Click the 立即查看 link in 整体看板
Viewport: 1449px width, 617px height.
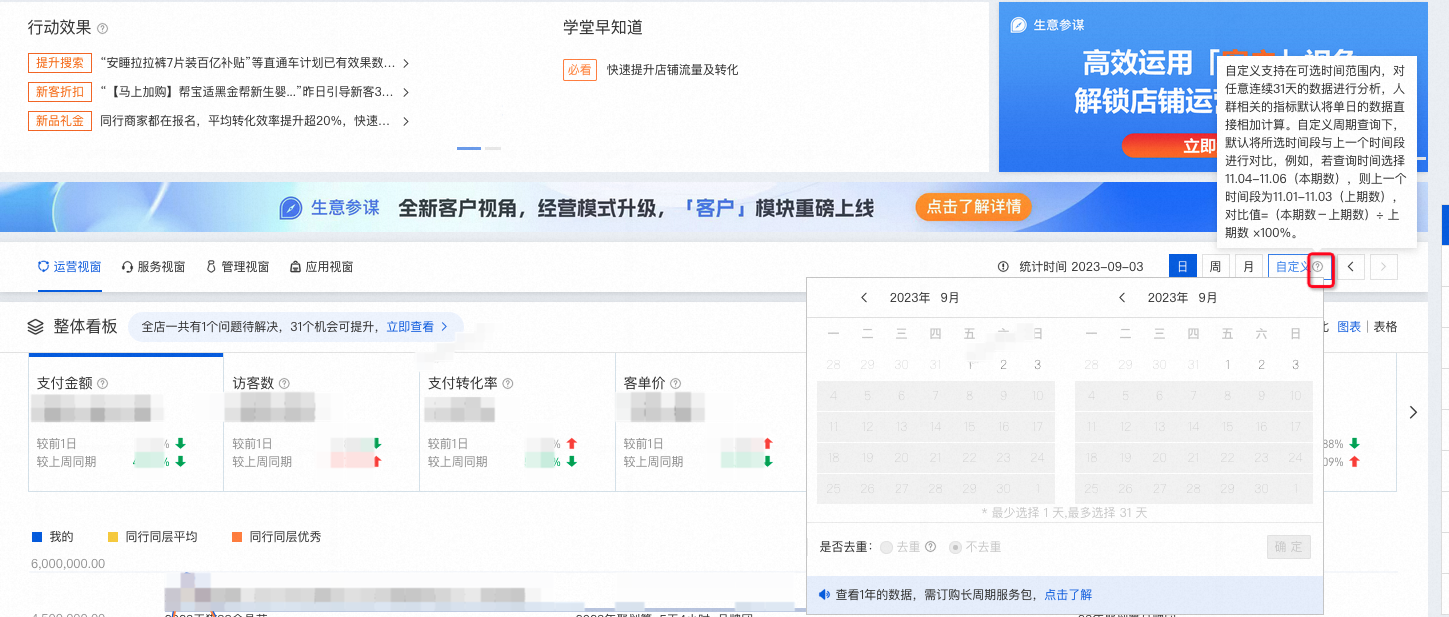click(x=410, y=326)
